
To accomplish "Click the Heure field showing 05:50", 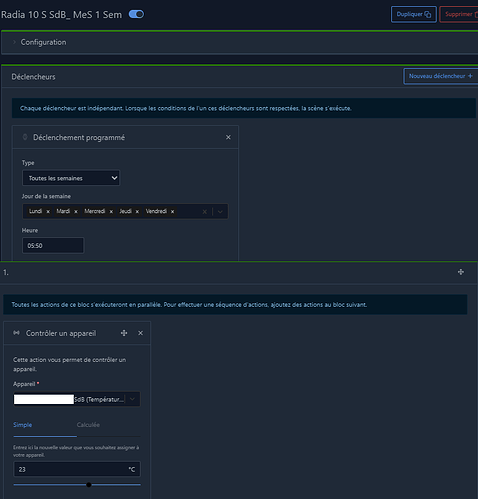I will pos(53,246).
